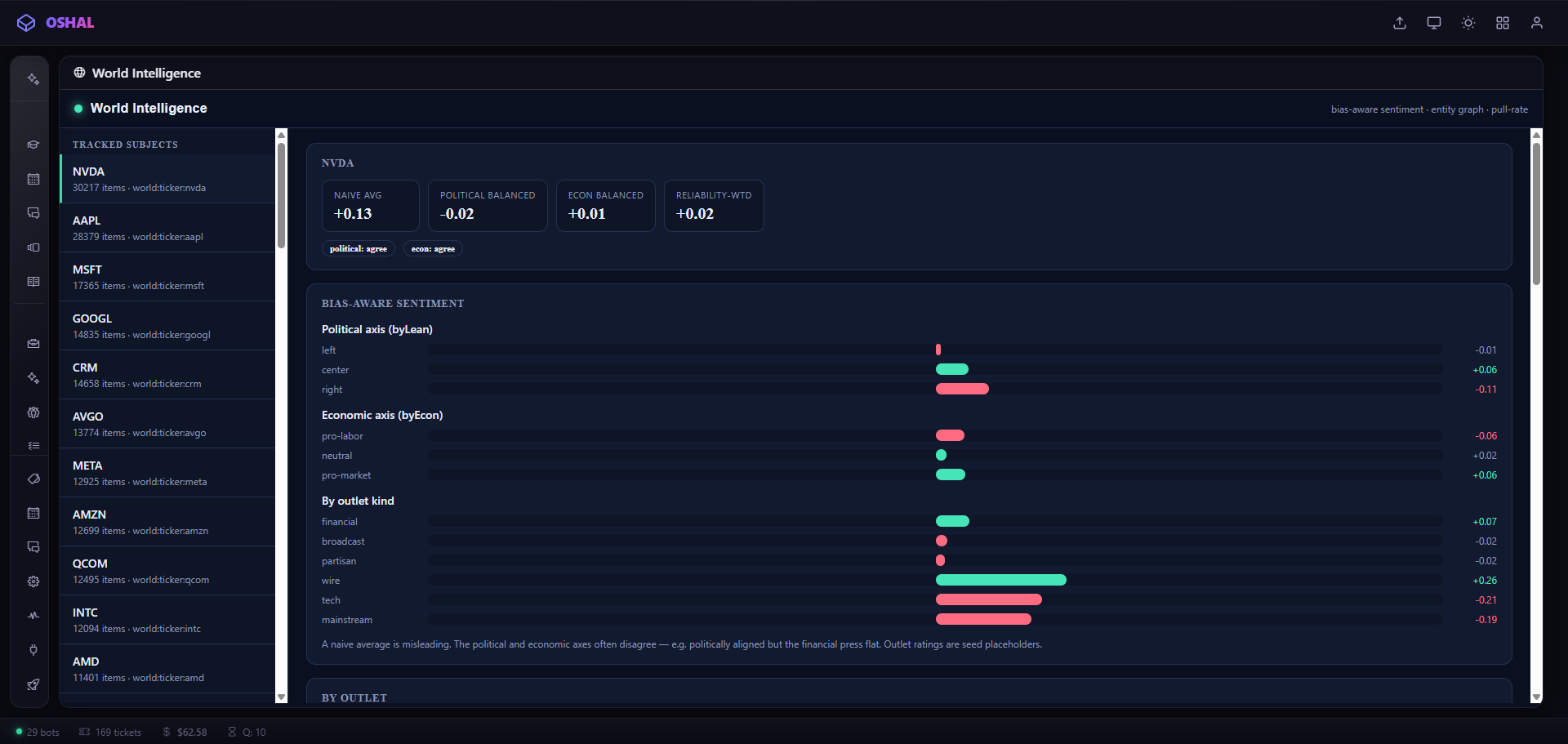
Task: Click the "29 bots" status entry
Action: [38, 732]
